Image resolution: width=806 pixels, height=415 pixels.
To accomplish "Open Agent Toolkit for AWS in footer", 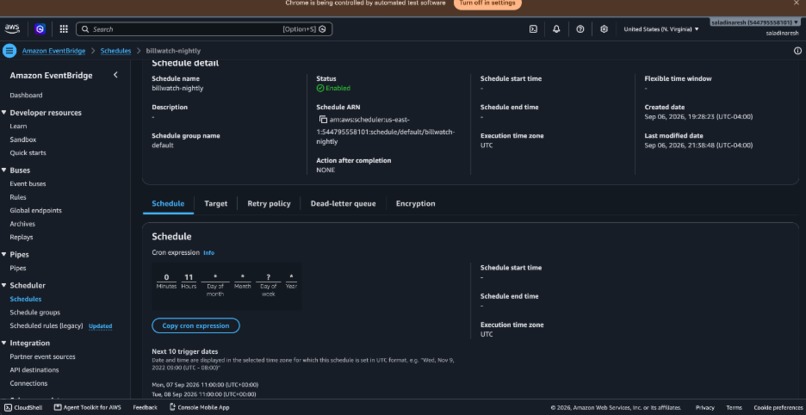I will 87,407.
